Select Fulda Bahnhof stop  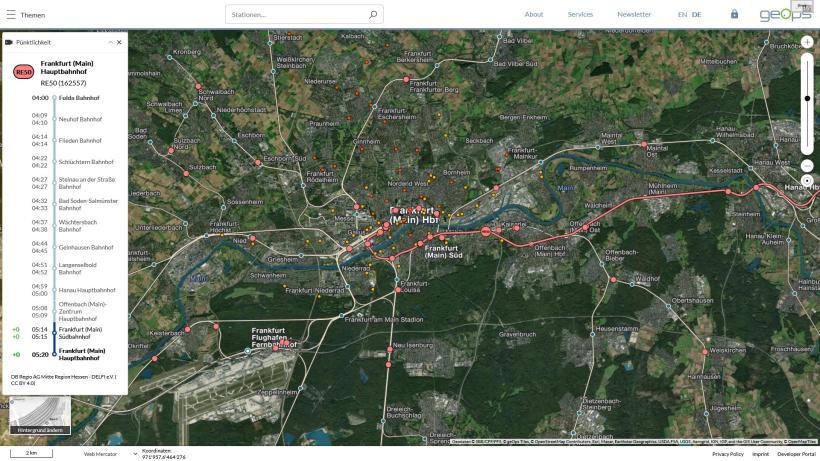pyautogui.click(x=79, y=98)
